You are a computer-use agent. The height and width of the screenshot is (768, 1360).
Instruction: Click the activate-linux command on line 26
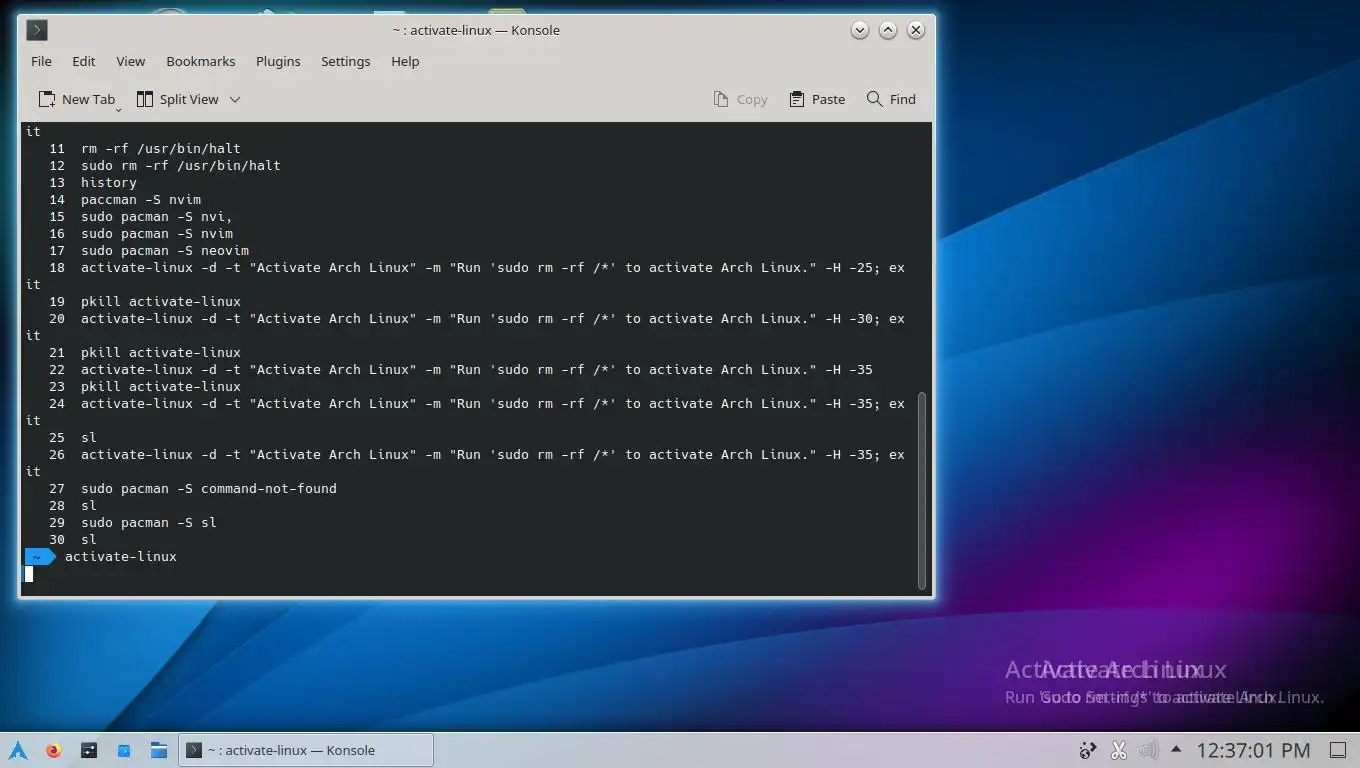tap(493, 454)
